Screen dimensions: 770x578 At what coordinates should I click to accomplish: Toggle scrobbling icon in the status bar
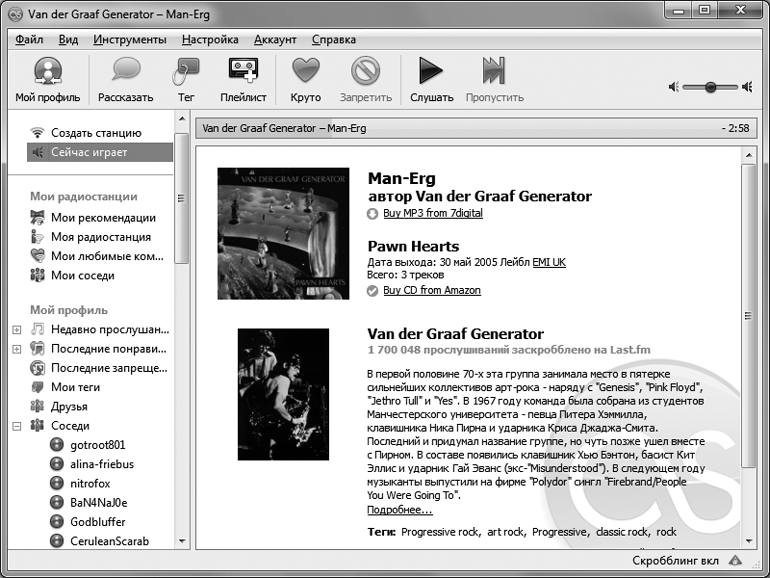735,561
